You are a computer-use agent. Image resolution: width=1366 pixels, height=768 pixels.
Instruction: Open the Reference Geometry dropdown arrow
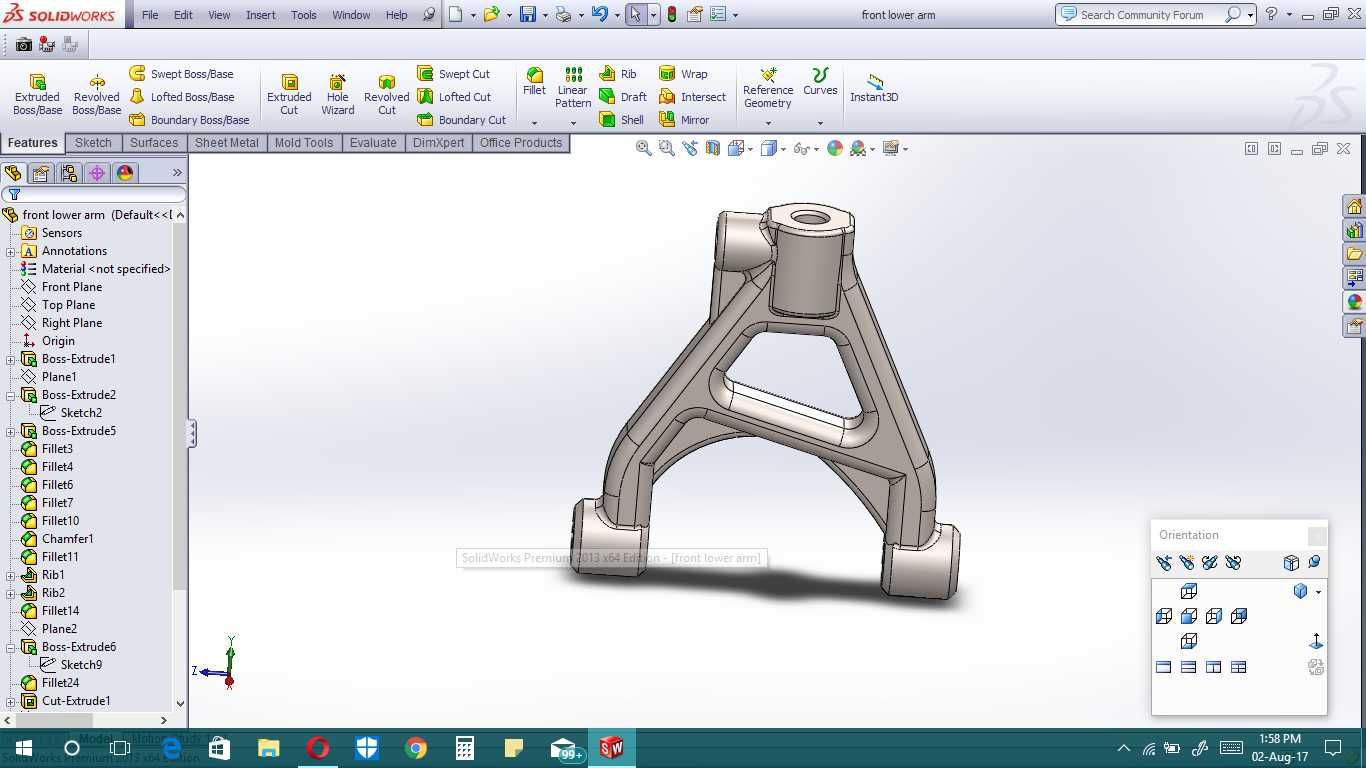[x=768, y=123]
